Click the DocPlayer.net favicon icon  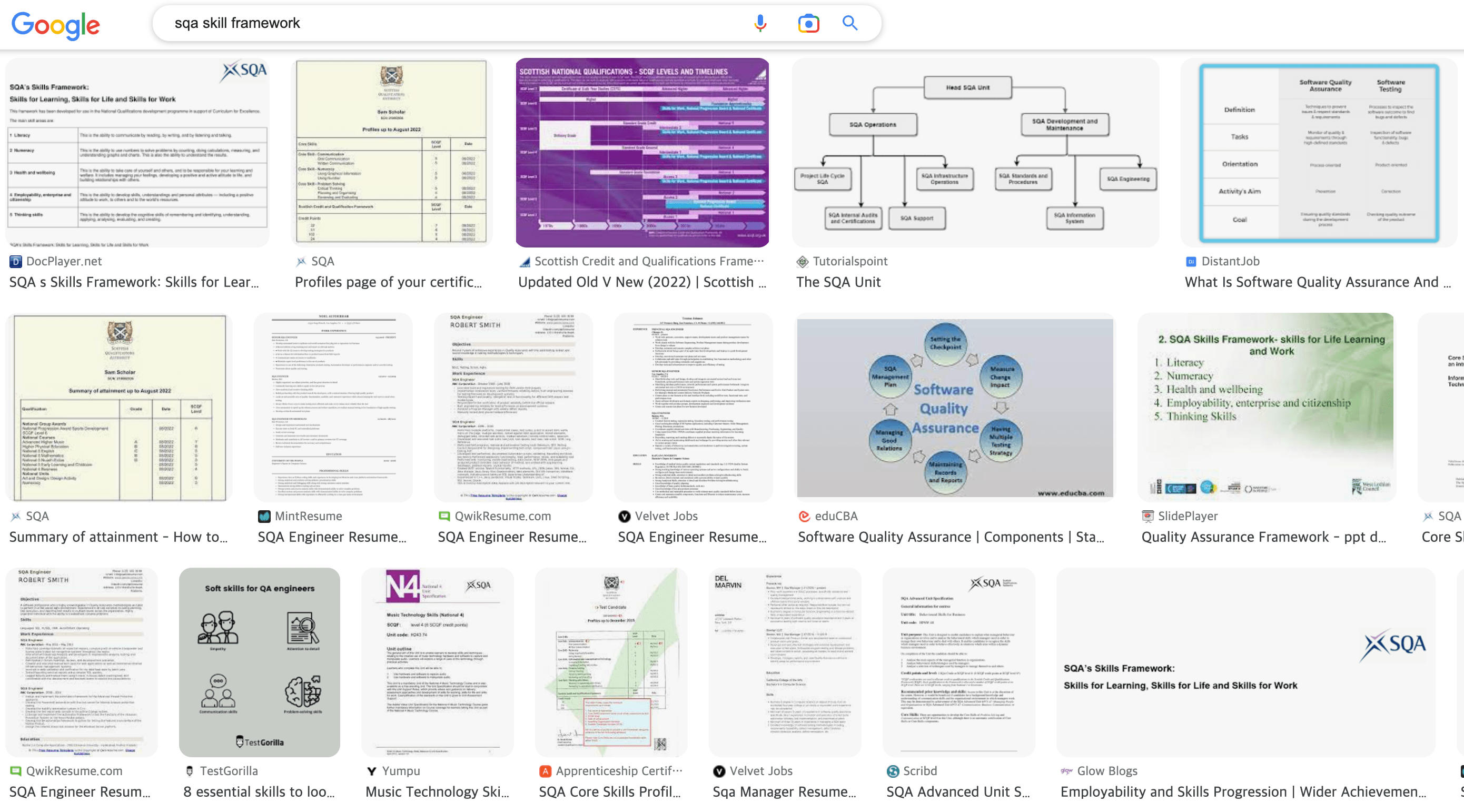pyautogui.click(x=16, y=261)
